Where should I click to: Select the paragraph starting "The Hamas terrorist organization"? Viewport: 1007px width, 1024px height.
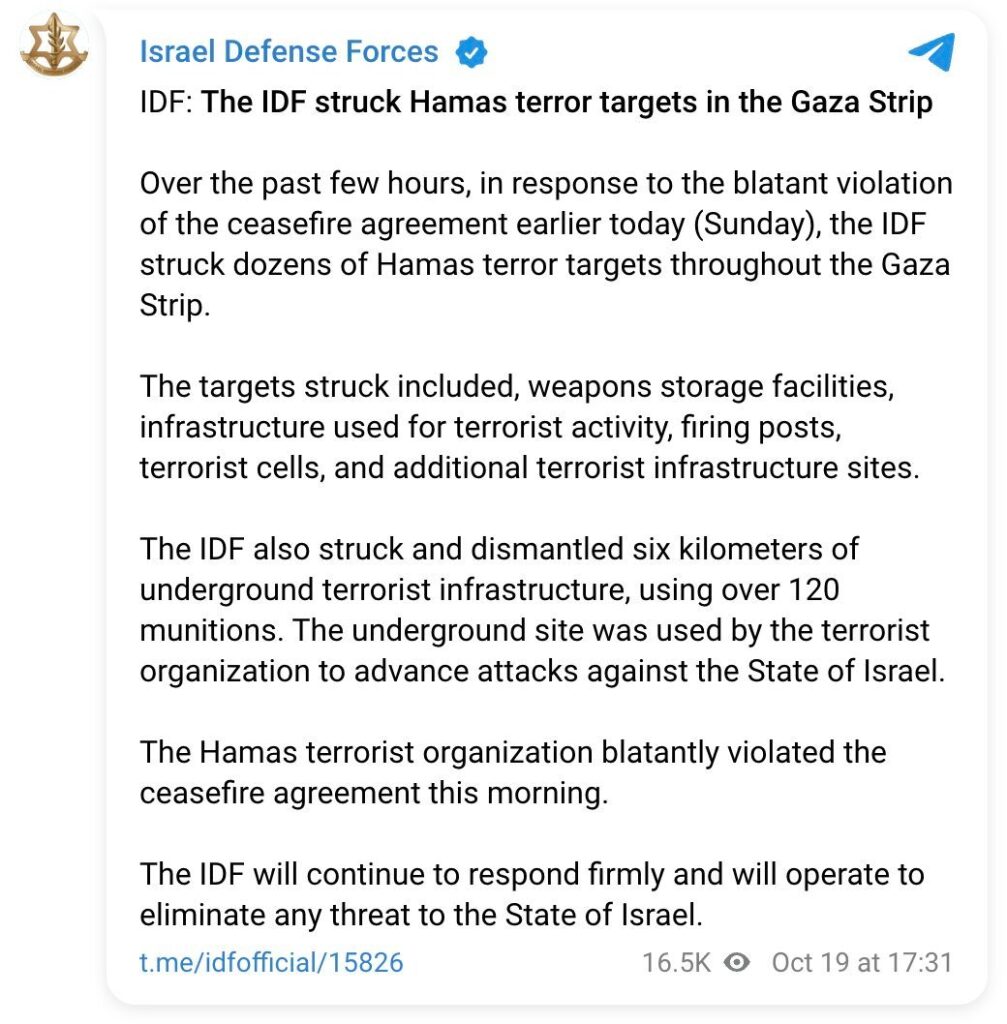click(x=512, y=772)
